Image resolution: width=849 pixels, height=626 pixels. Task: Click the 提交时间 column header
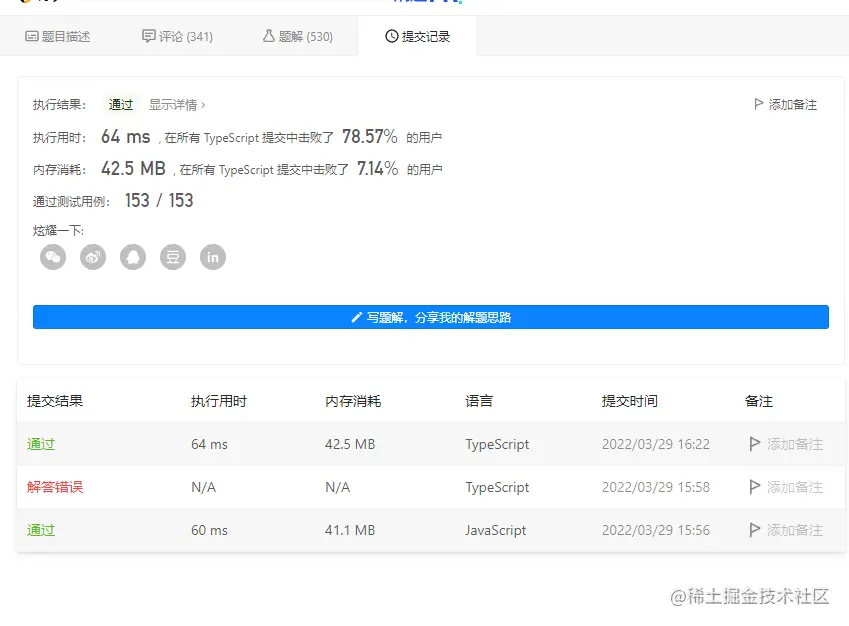coord(630,401)
